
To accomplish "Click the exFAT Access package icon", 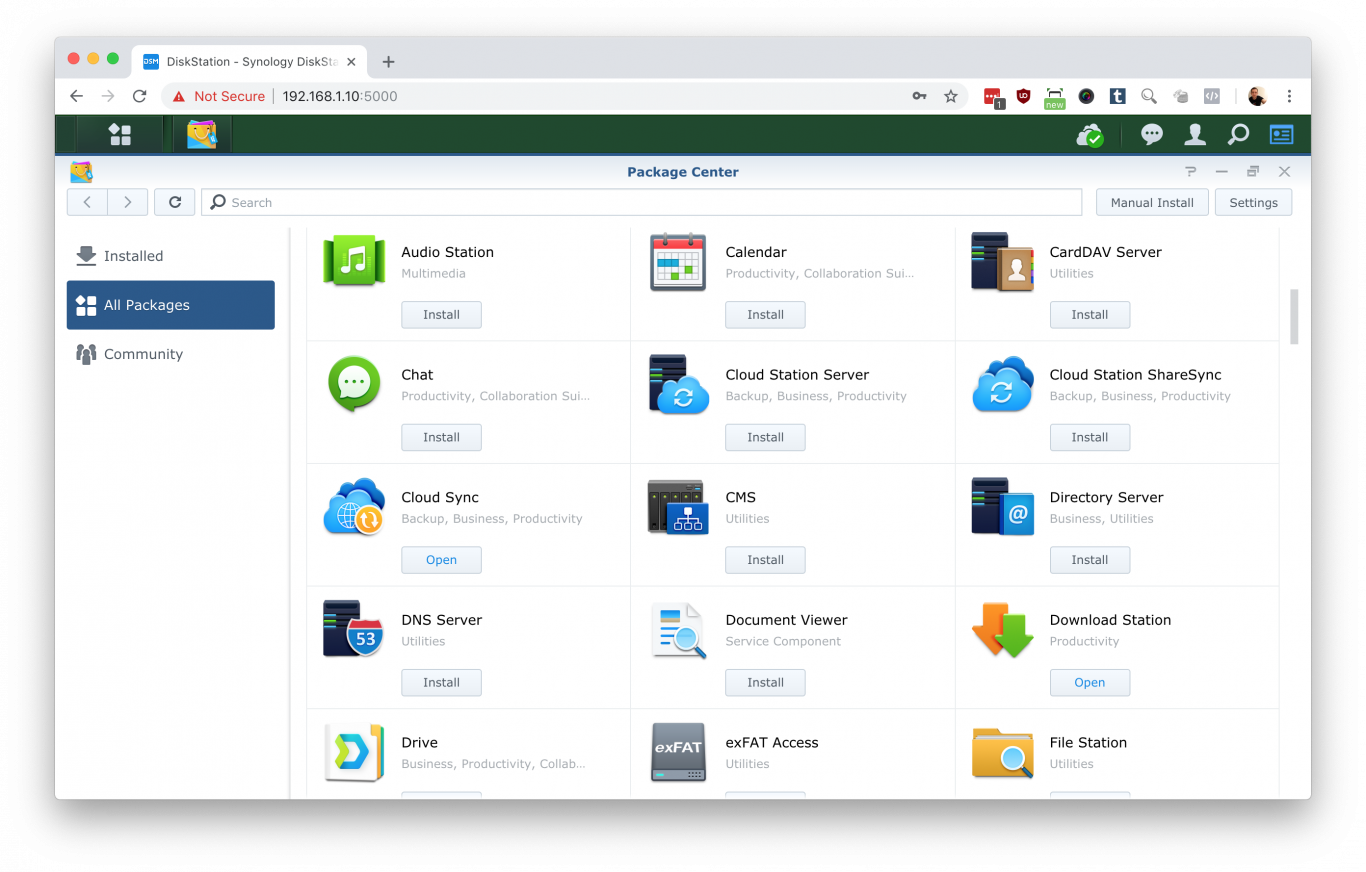I will pos(678,752).
